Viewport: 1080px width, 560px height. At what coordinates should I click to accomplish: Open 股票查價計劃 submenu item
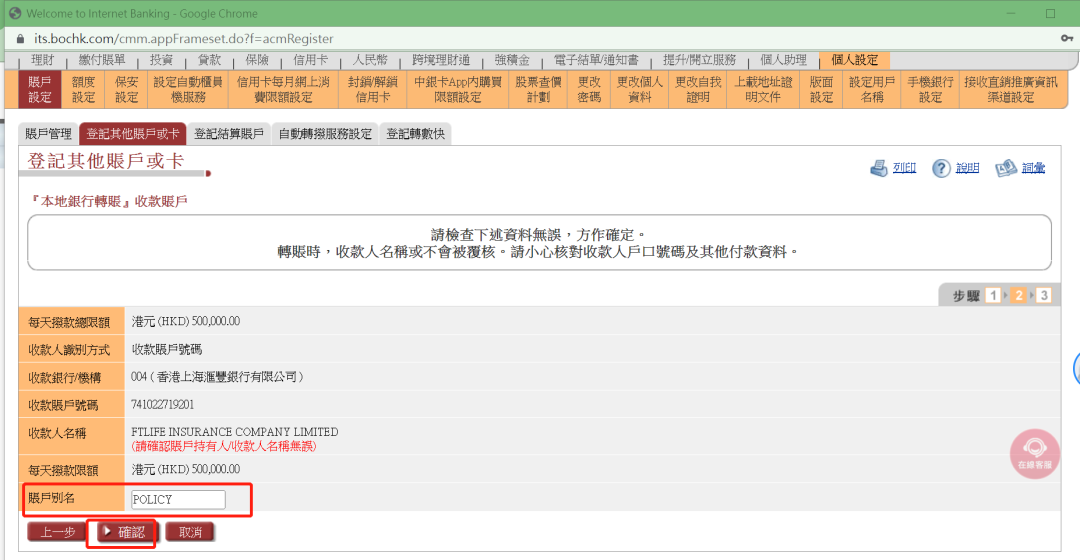pos(539,90)
